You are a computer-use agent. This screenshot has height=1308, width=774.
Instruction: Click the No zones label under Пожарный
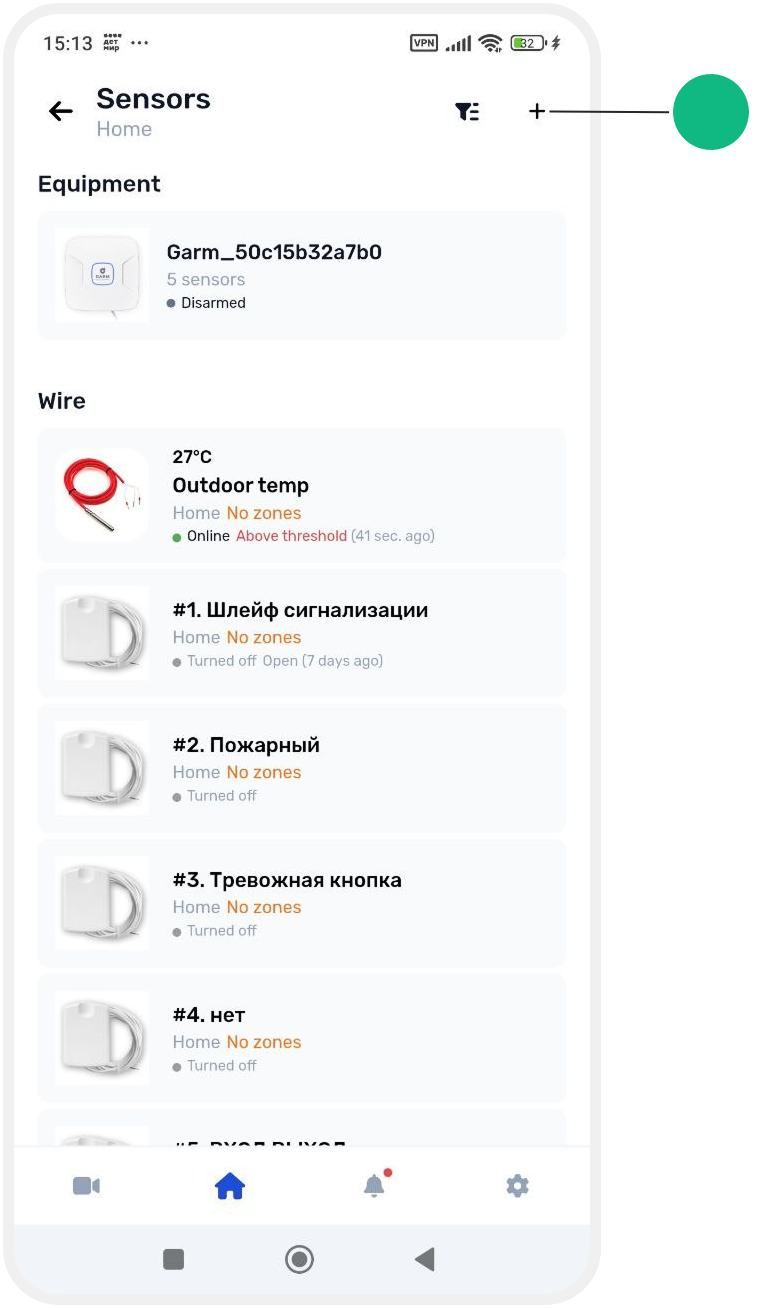click(x=264, y=772)
